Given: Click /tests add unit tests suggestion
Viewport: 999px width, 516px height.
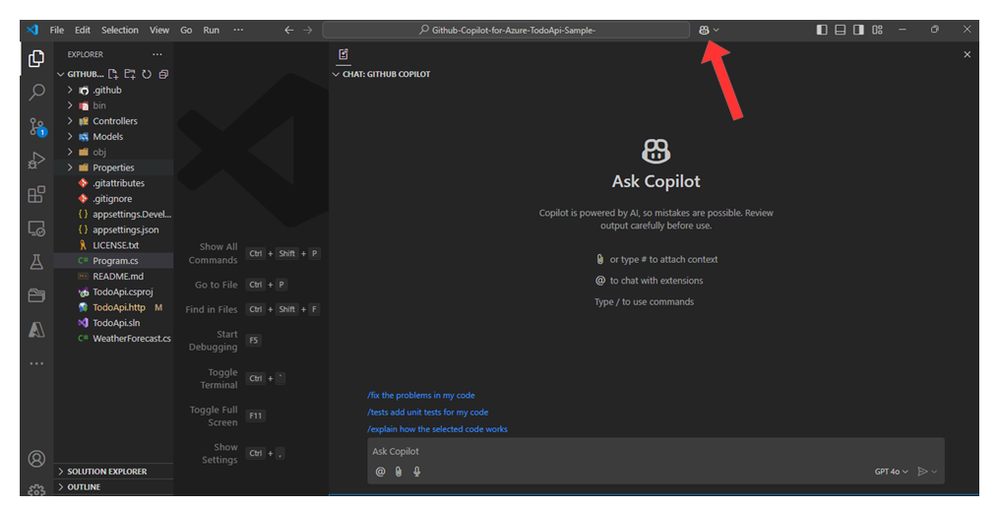Looking at the screenshot, I should tap(428, 412).
